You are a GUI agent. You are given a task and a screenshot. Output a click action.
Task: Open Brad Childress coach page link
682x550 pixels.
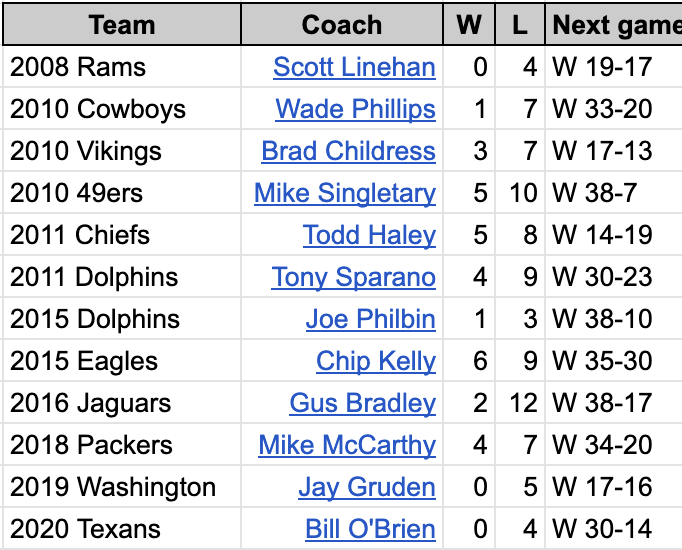(348, 151)
